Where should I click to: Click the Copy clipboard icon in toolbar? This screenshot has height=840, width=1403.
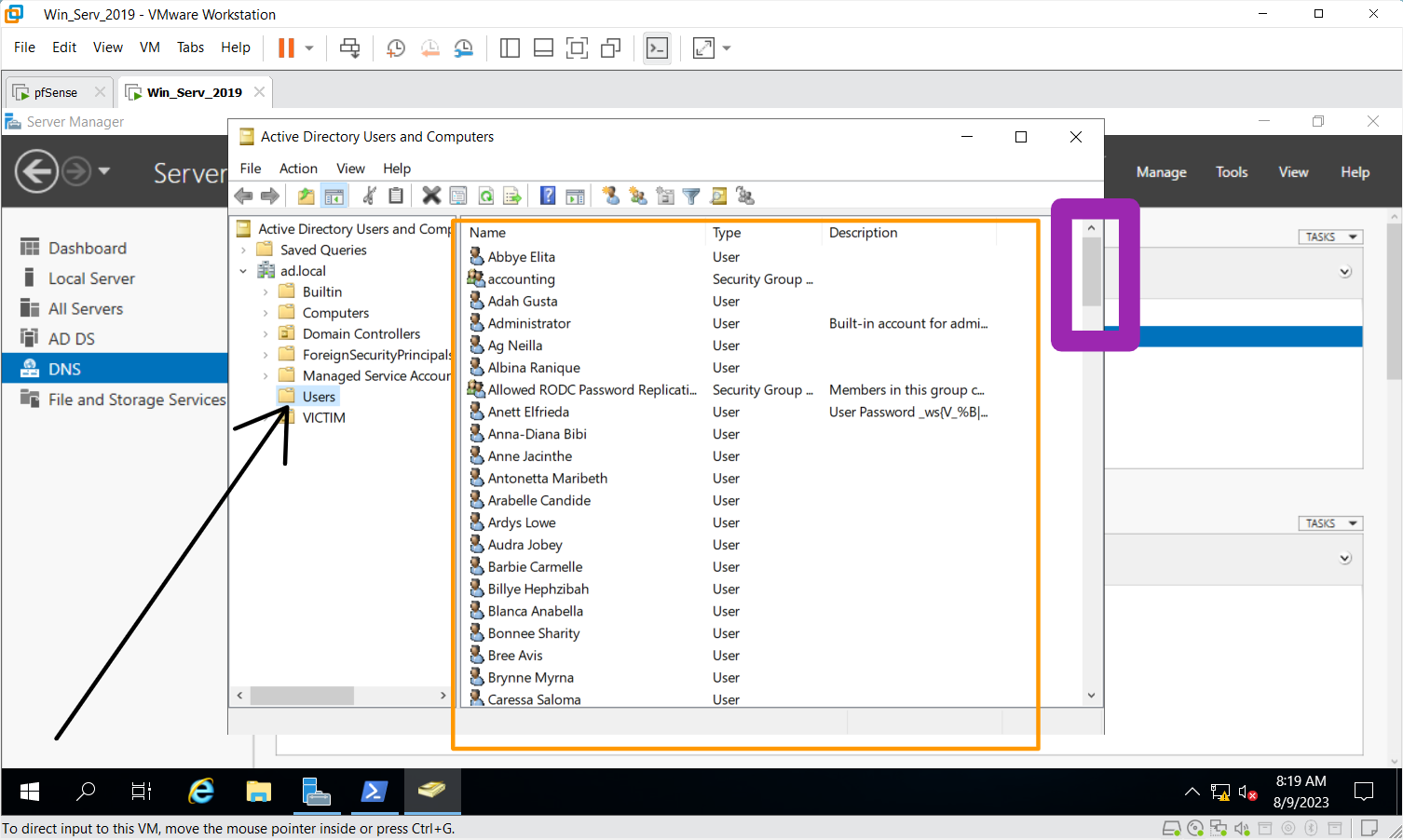(x=396, y=196)
